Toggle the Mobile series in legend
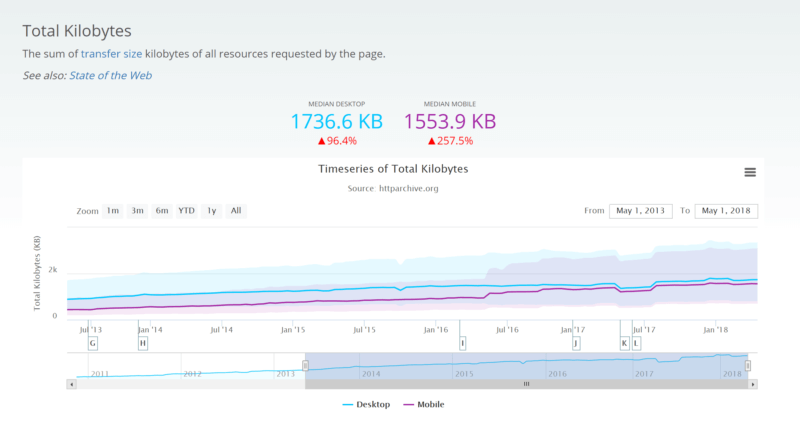Image resolution: width=800 pixels, height=421 pixels. click(x=424, y=405)
